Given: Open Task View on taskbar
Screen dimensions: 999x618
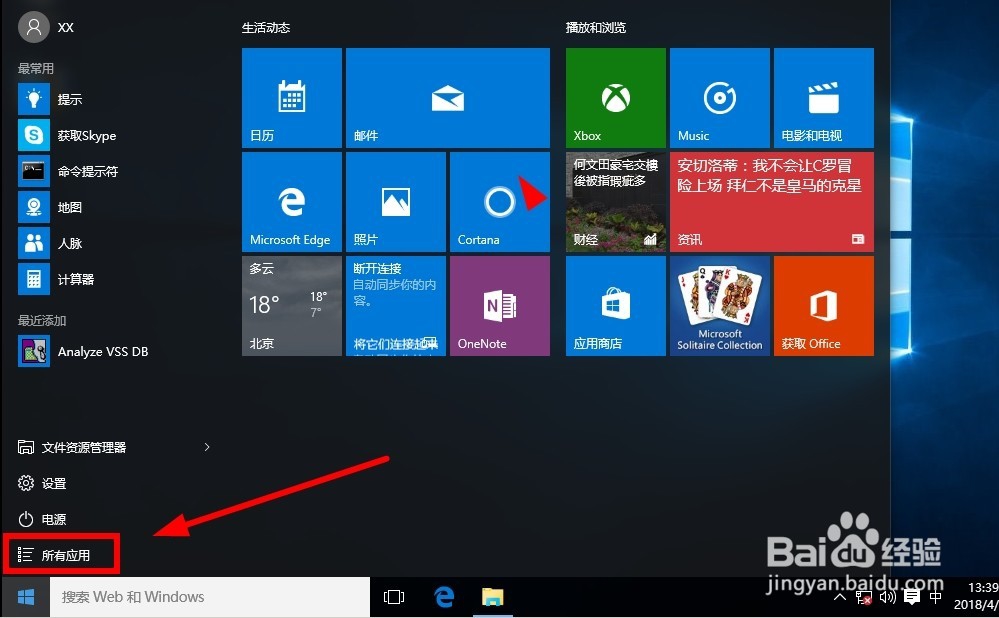Looking at the screenshot, I should [x=394, y=597].
